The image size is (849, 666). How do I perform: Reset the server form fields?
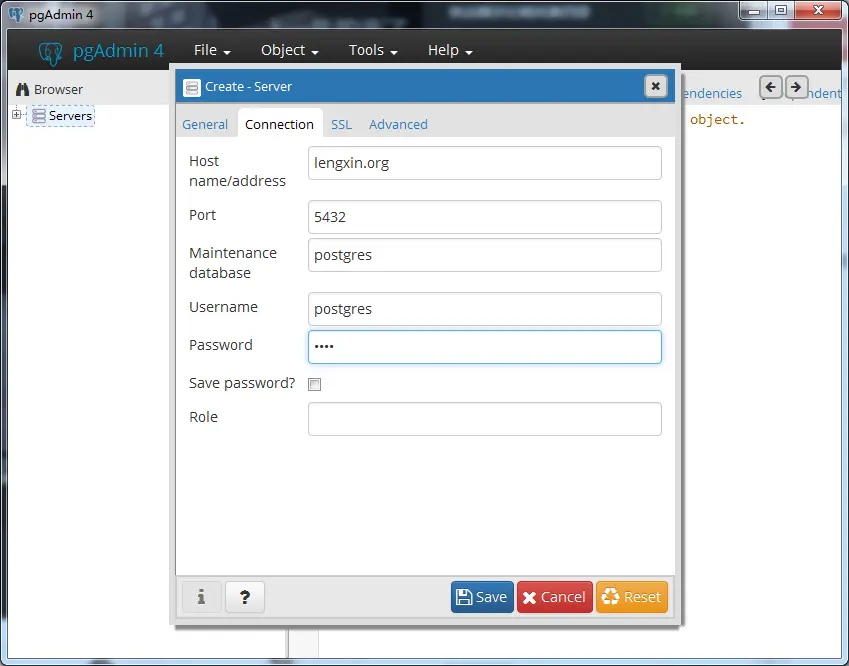(632, 597)
